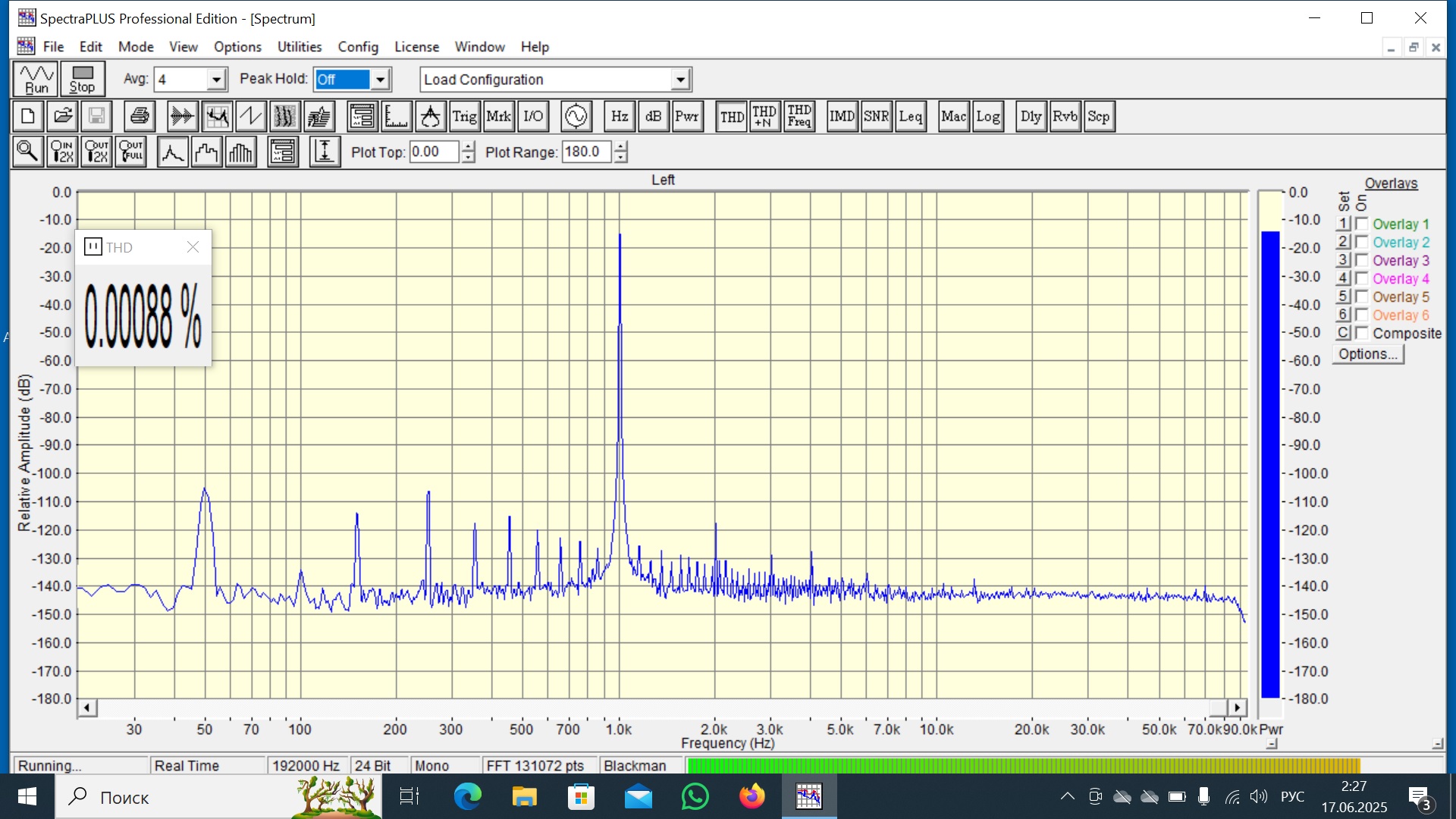1456x819 pixels.
Task: Enable the Overlay 1 checkbox
Action: point(1362,224)
